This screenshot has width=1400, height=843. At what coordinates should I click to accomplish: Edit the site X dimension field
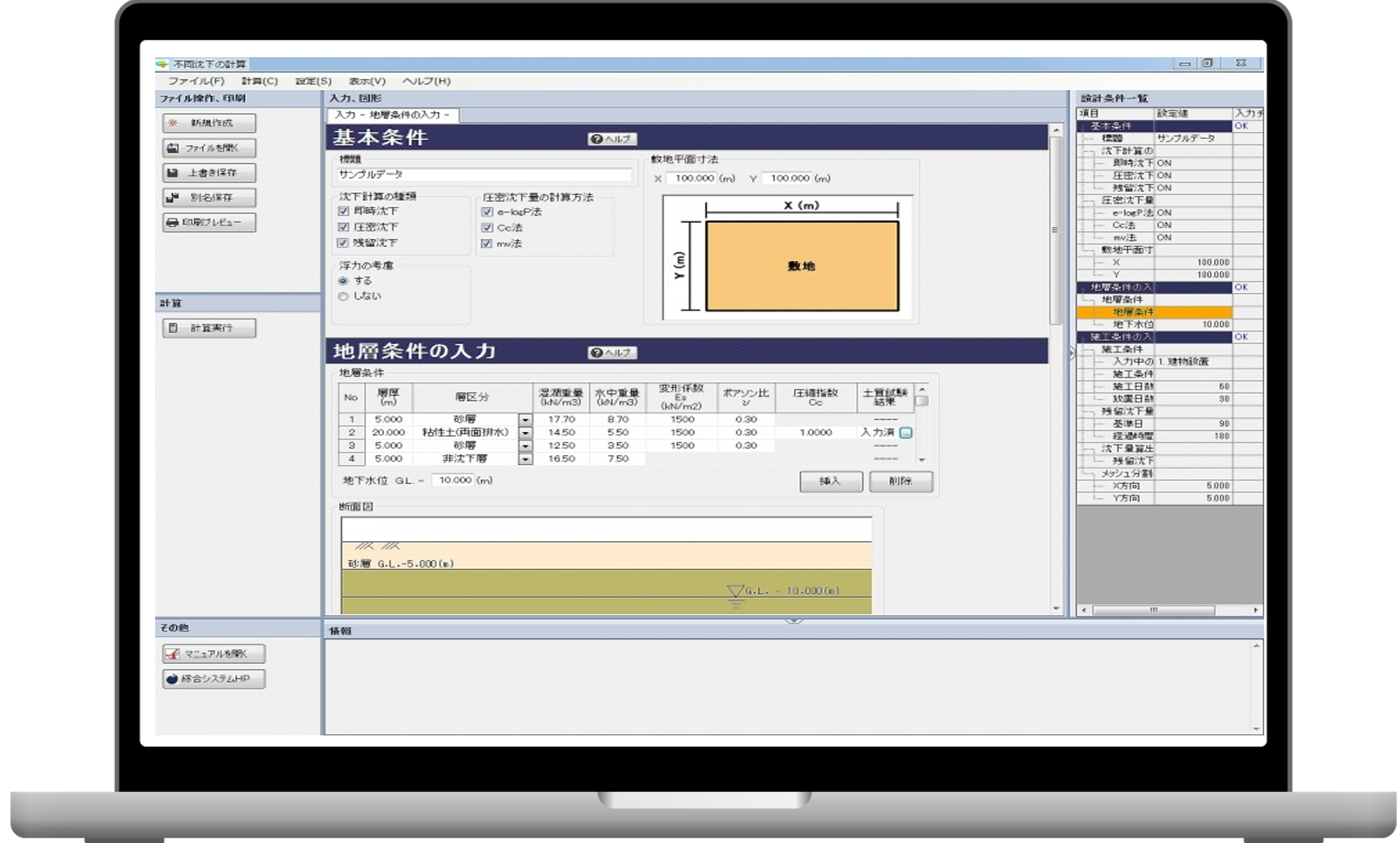691,178
